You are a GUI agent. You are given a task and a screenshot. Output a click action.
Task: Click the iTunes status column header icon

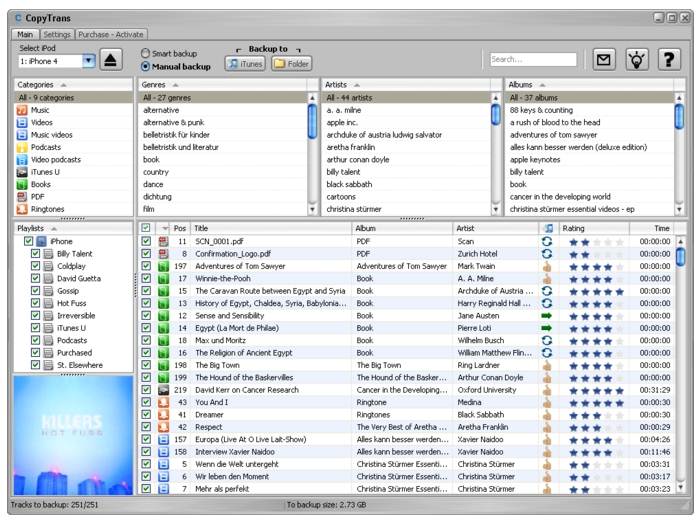pyautogui.click(x=548, y=228)
